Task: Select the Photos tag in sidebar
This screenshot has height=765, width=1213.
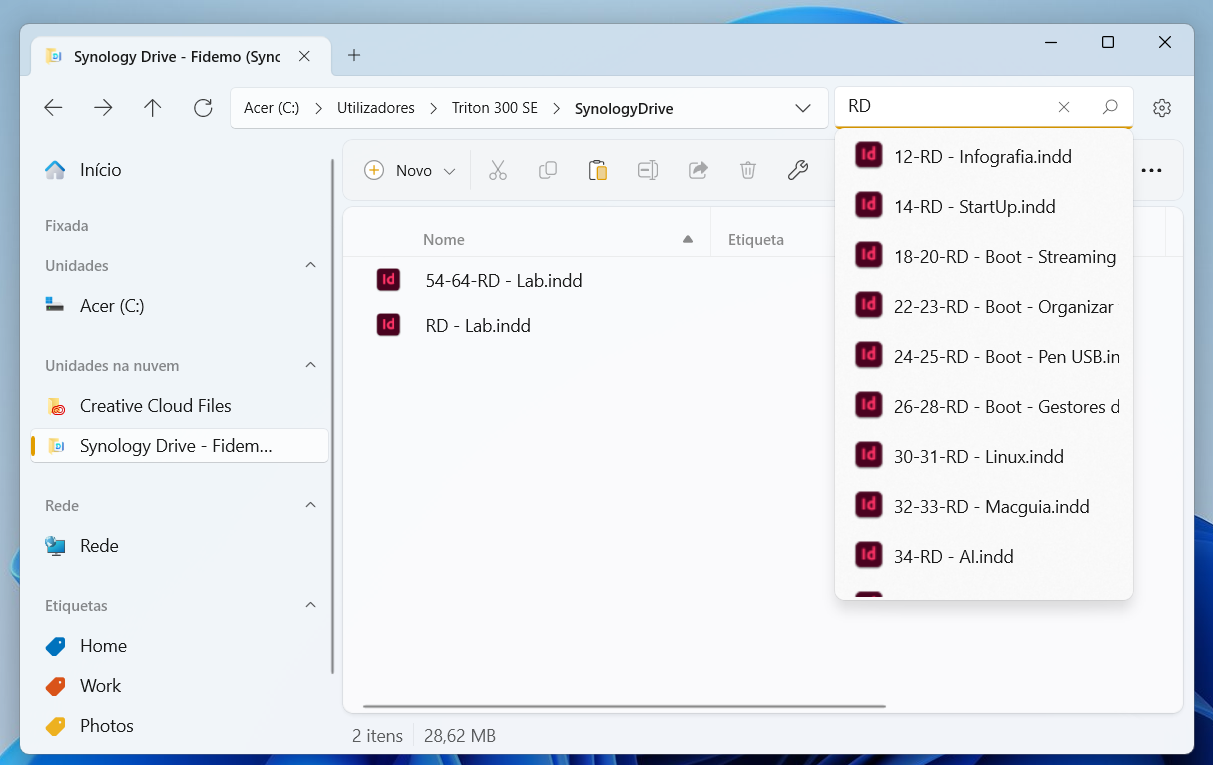Action: point(180,726)
